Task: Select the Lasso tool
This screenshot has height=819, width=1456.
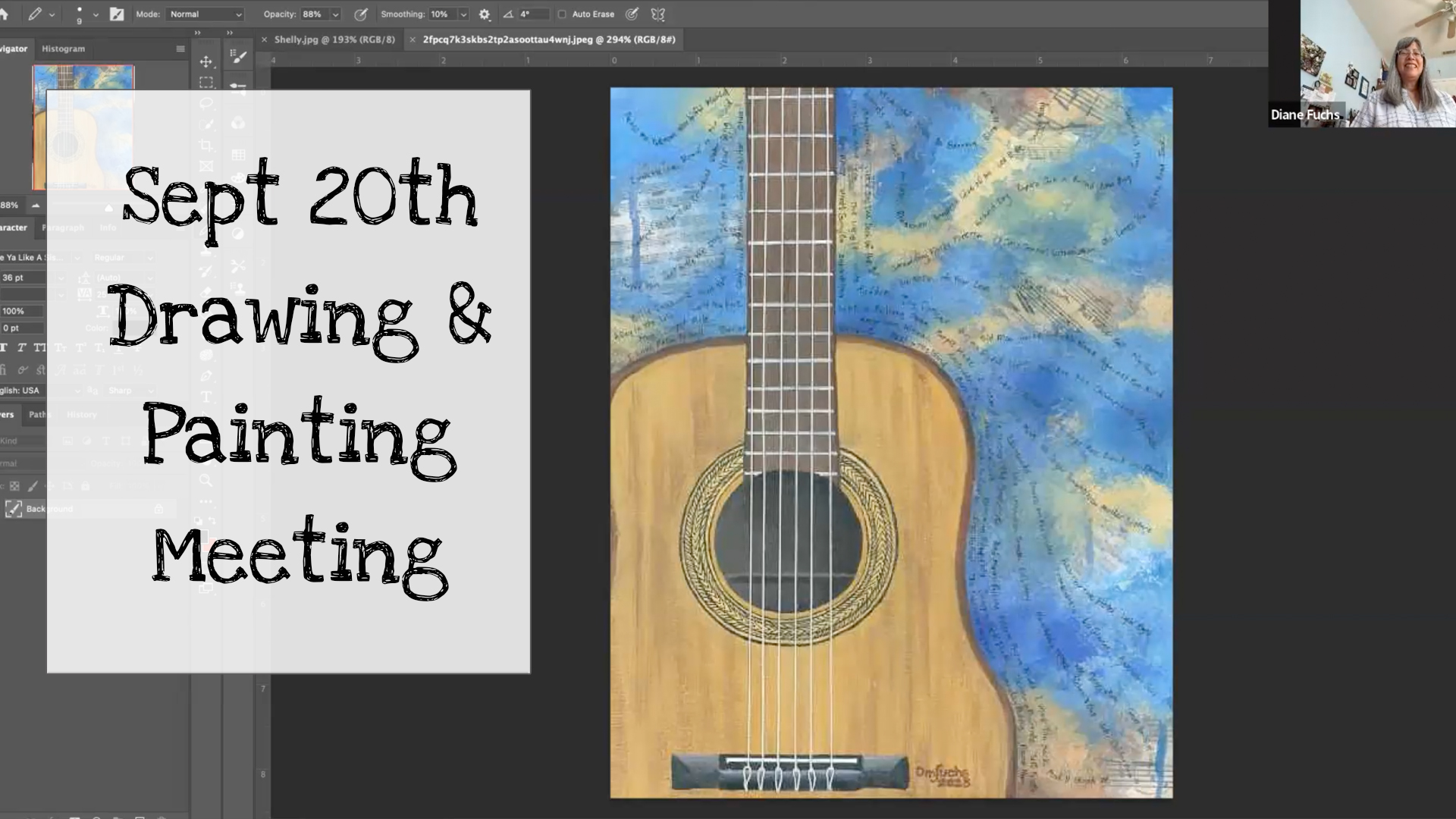Action: pos(206,103)
